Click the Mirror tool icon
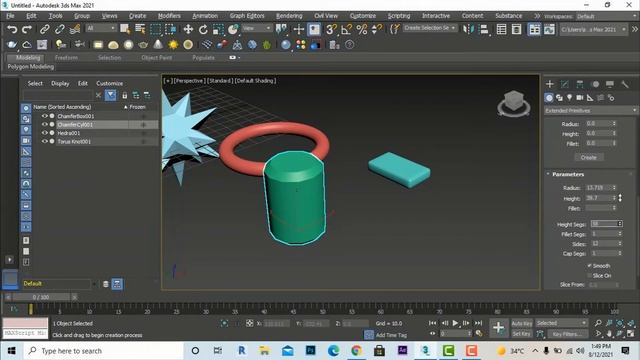Image resolution: width=640 pixels, height=360 pixels. [x=469, y=29]
